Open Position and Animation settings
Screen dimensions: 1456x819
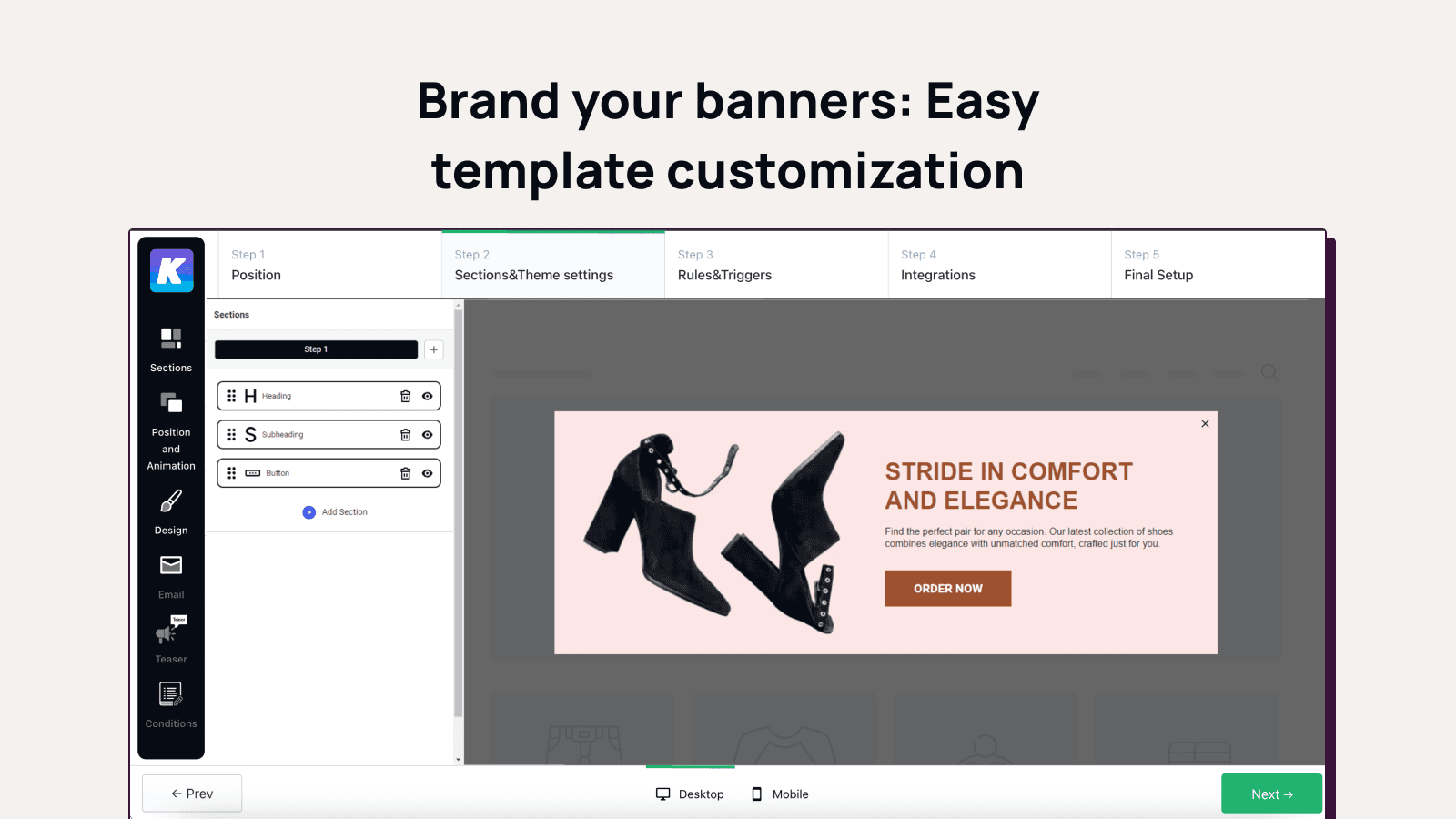click(171, 430)
